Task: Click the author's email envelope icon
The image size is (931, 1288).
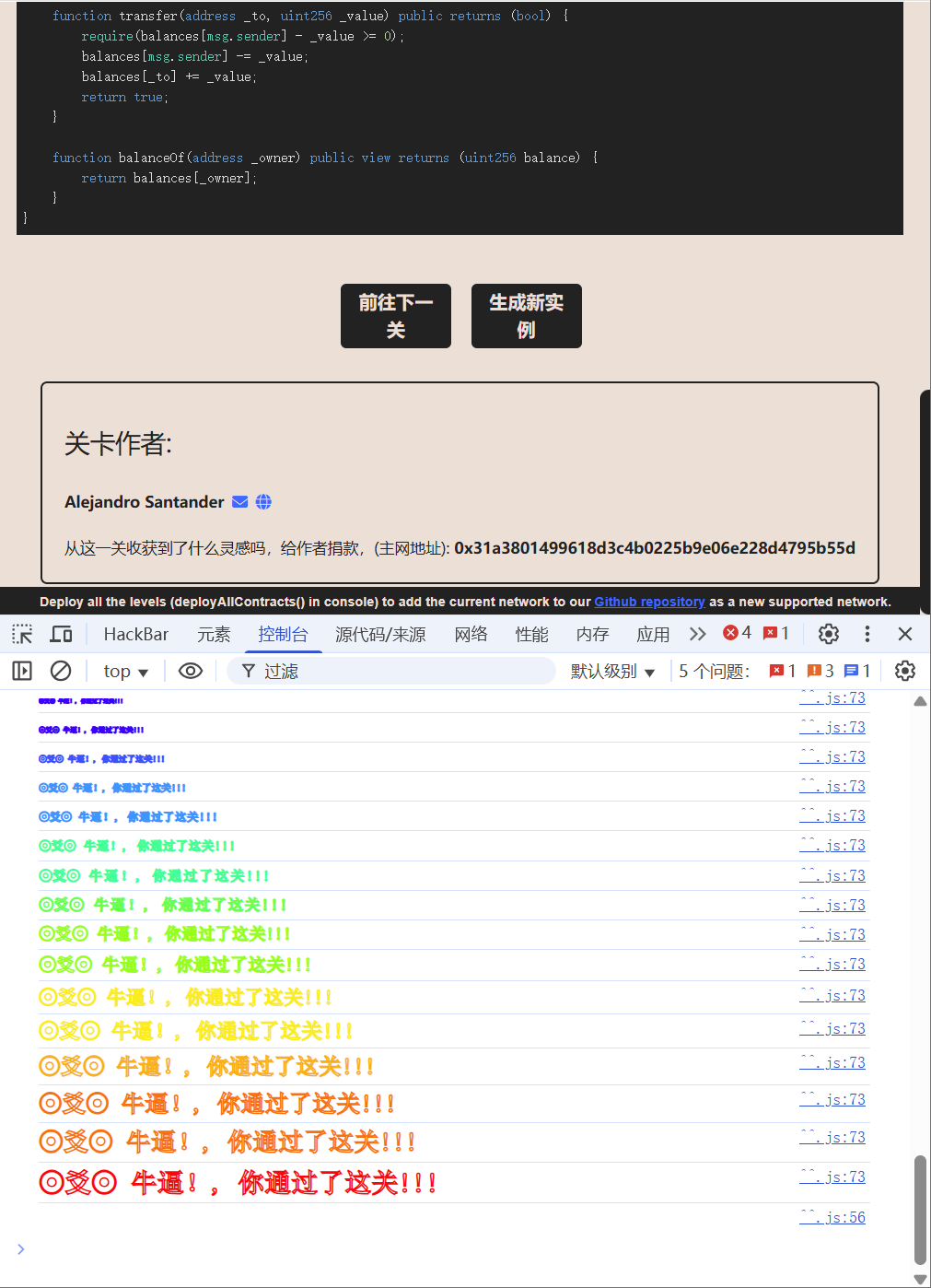Action: [239, 502]
